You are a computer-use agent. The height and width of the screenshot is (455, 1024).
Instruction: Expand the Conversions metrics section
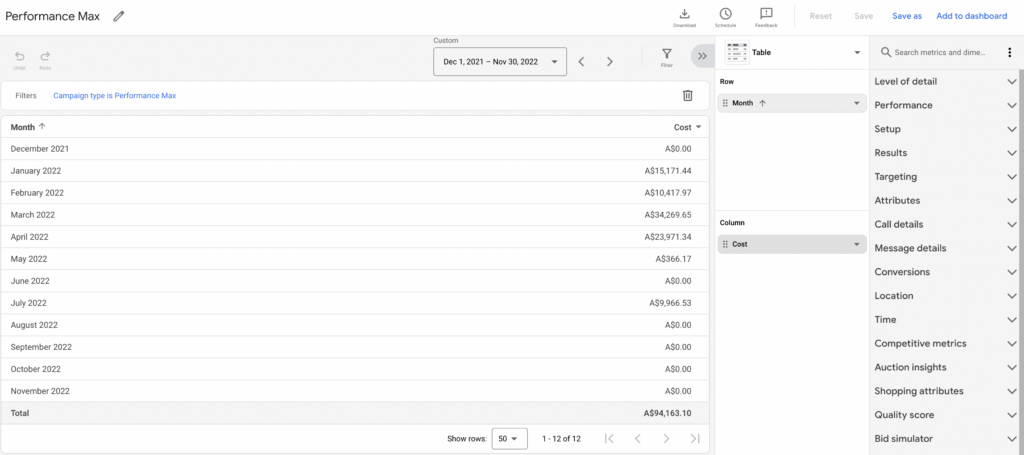945,272
